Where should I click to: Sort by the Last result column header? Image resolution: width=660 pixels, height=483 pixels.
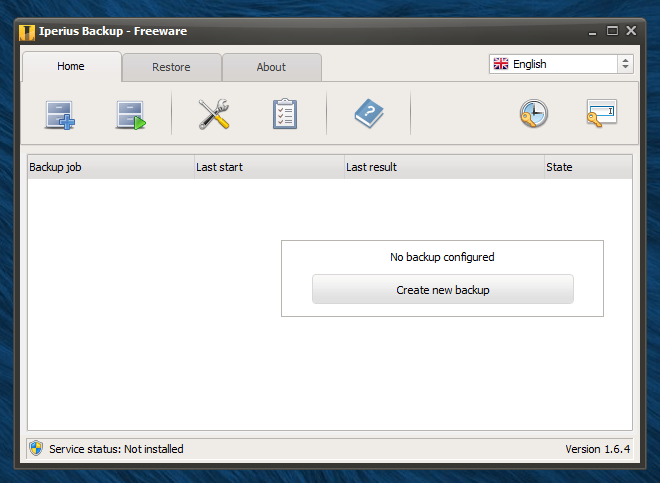444,167
